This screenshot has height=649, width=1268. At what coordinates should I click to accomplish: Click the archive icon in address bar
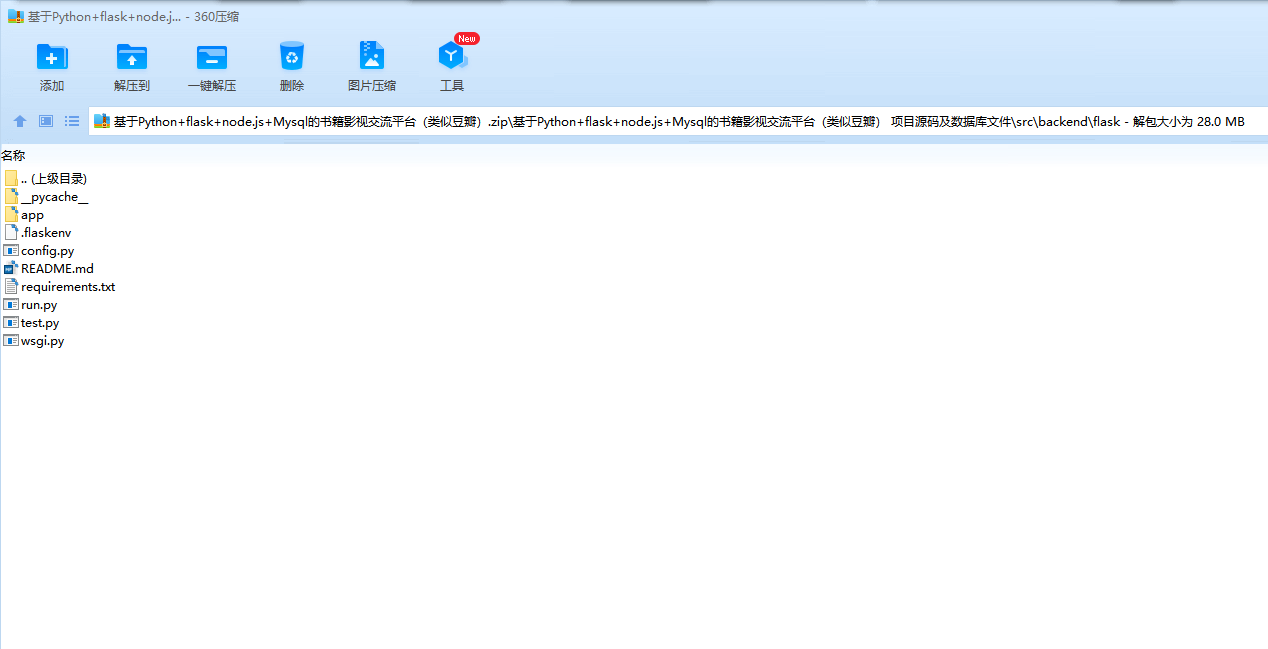(x=101, y=122)
